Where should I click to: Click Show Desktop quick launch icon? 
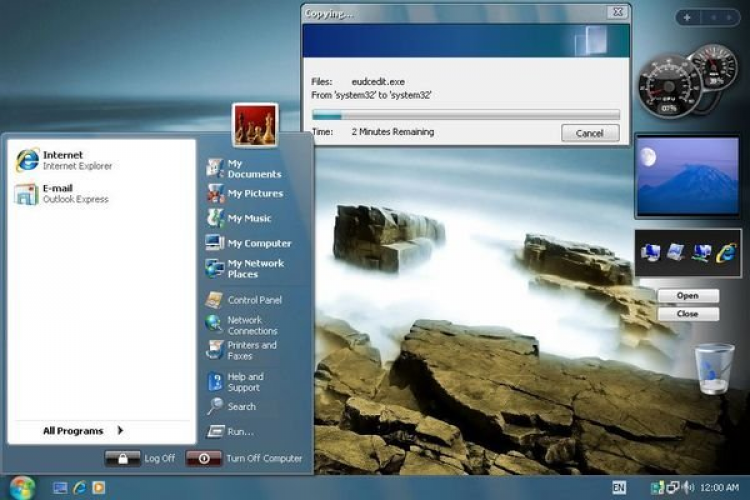tap(60, 488)
